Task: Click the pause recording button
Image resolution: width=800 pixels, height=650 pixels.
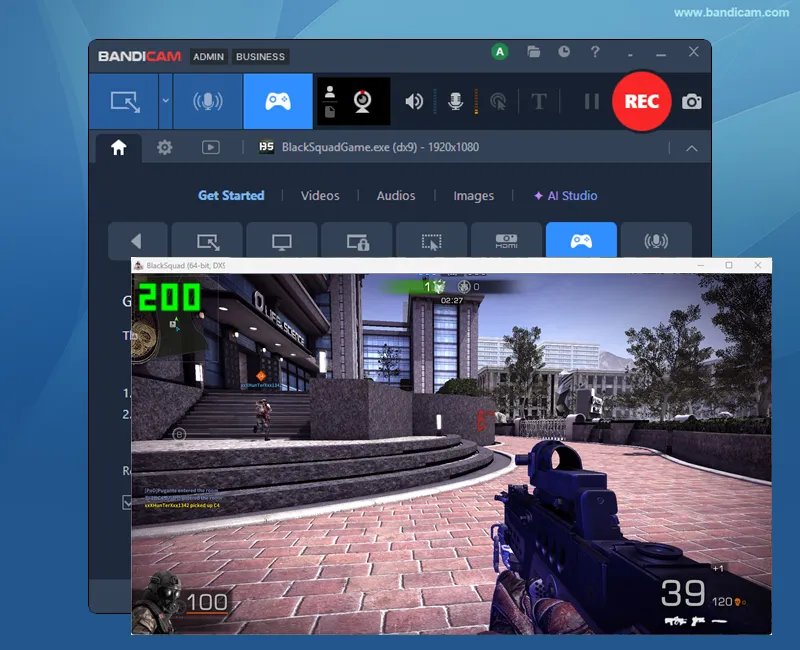Action: pos(591,102)
